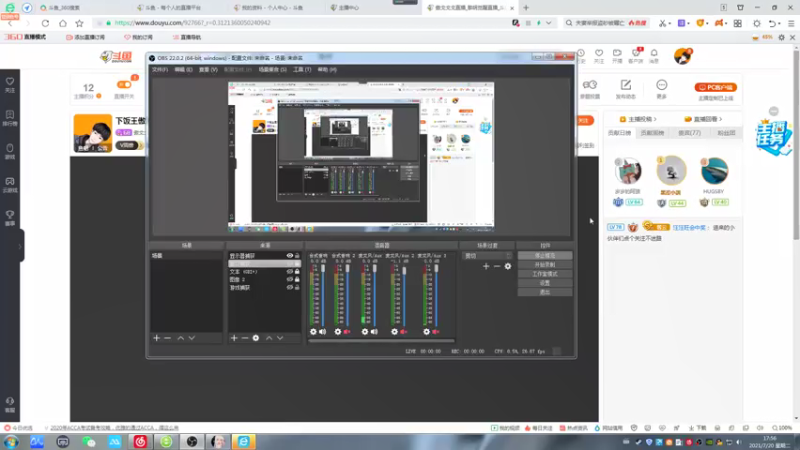Bookmark the page with the star icon
The width and height of the screenshot is (800, 450).
pos(80,23)
